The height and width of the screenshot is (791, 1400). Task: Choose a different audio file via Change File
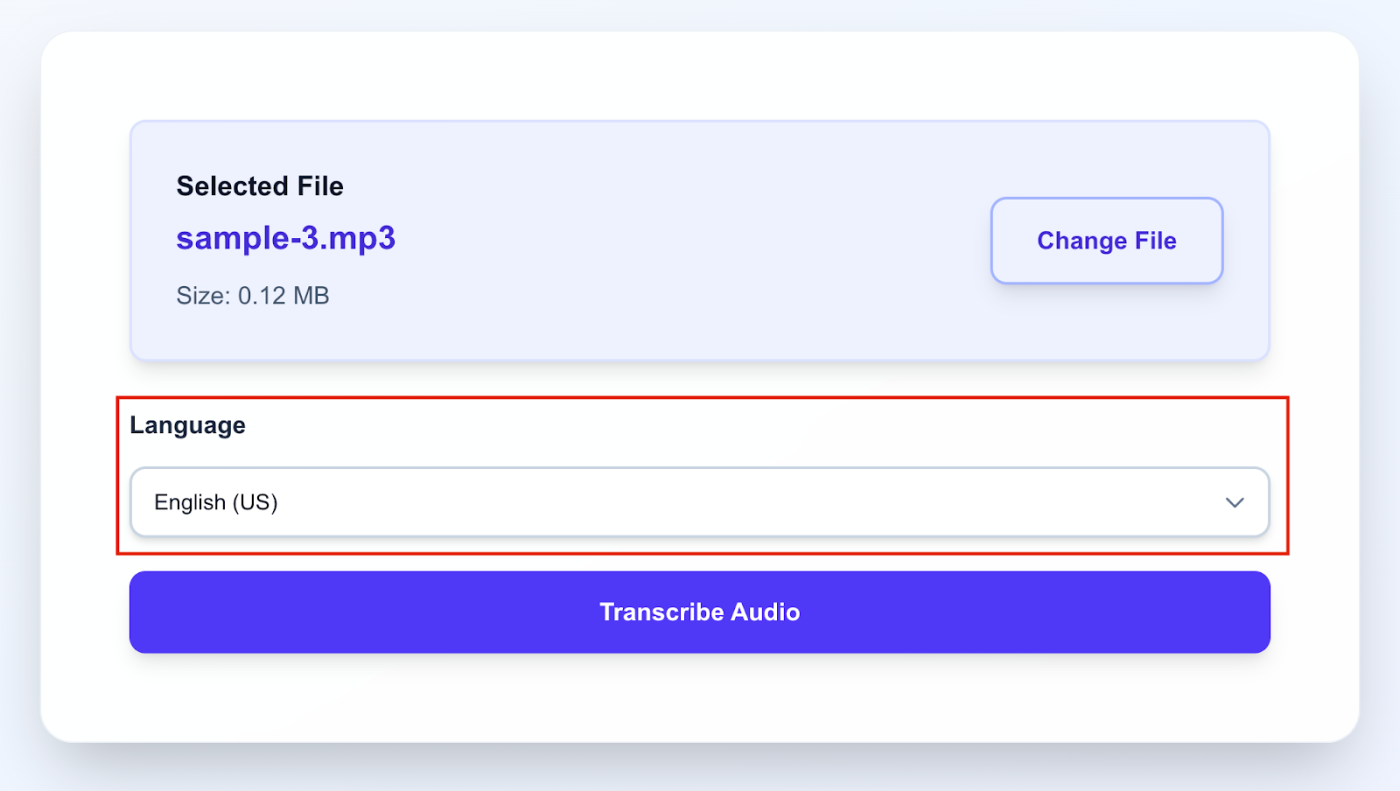[1106, 240]
